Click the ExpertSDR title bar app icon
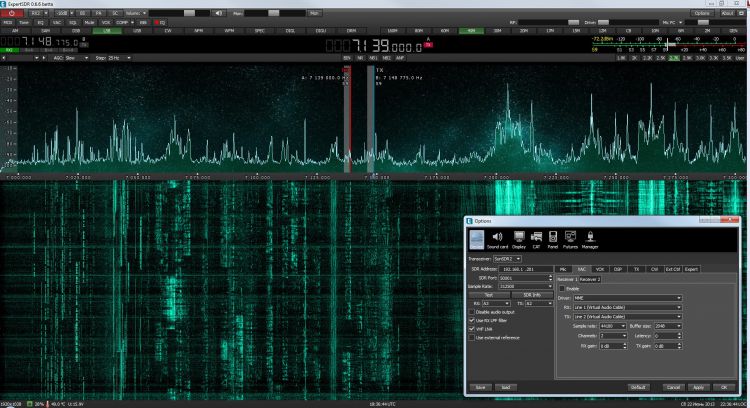This screenshot has height=408, width=750. point(4,4)
